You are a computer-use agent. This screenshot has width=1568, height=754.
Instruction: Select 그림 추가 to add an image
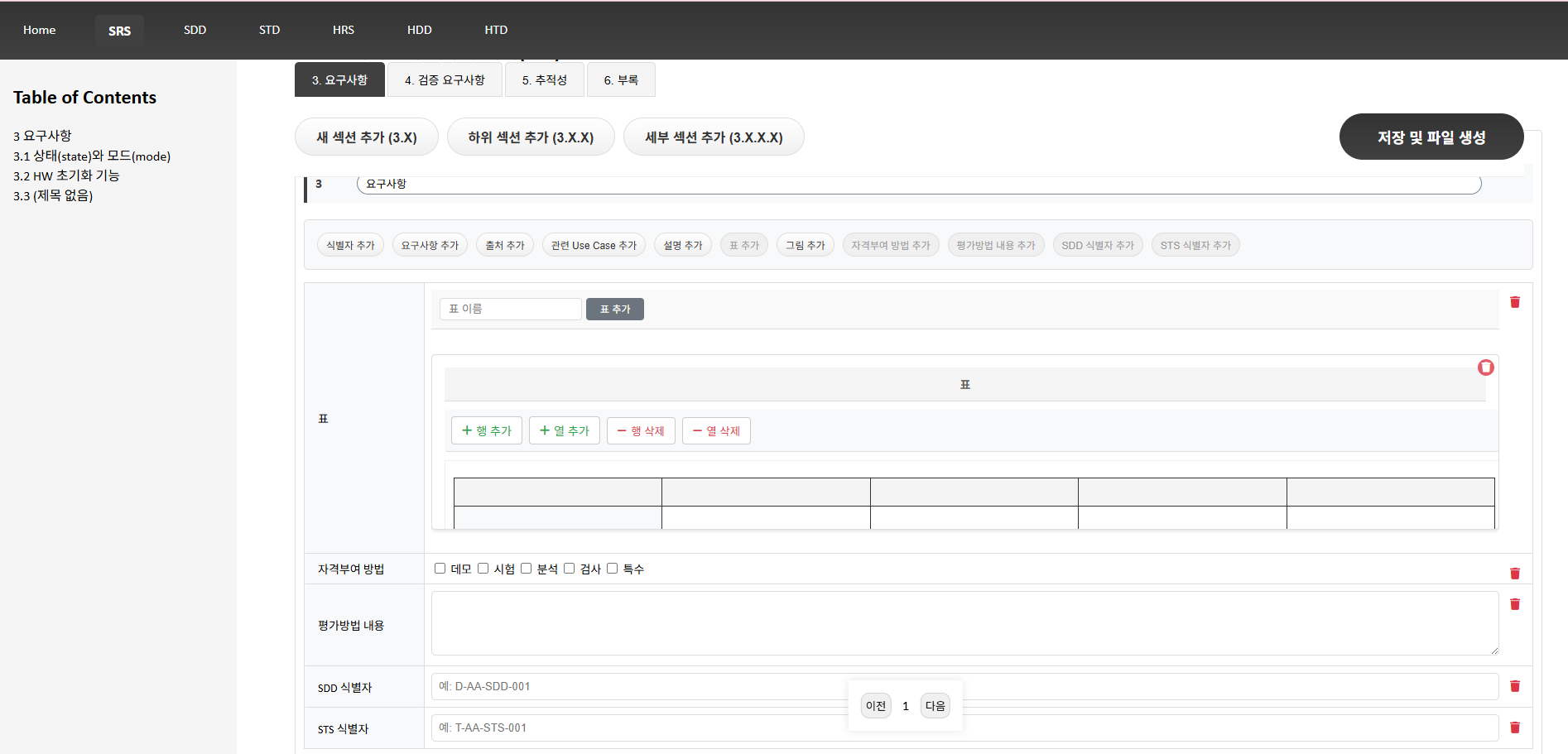(x=804, y=244)
